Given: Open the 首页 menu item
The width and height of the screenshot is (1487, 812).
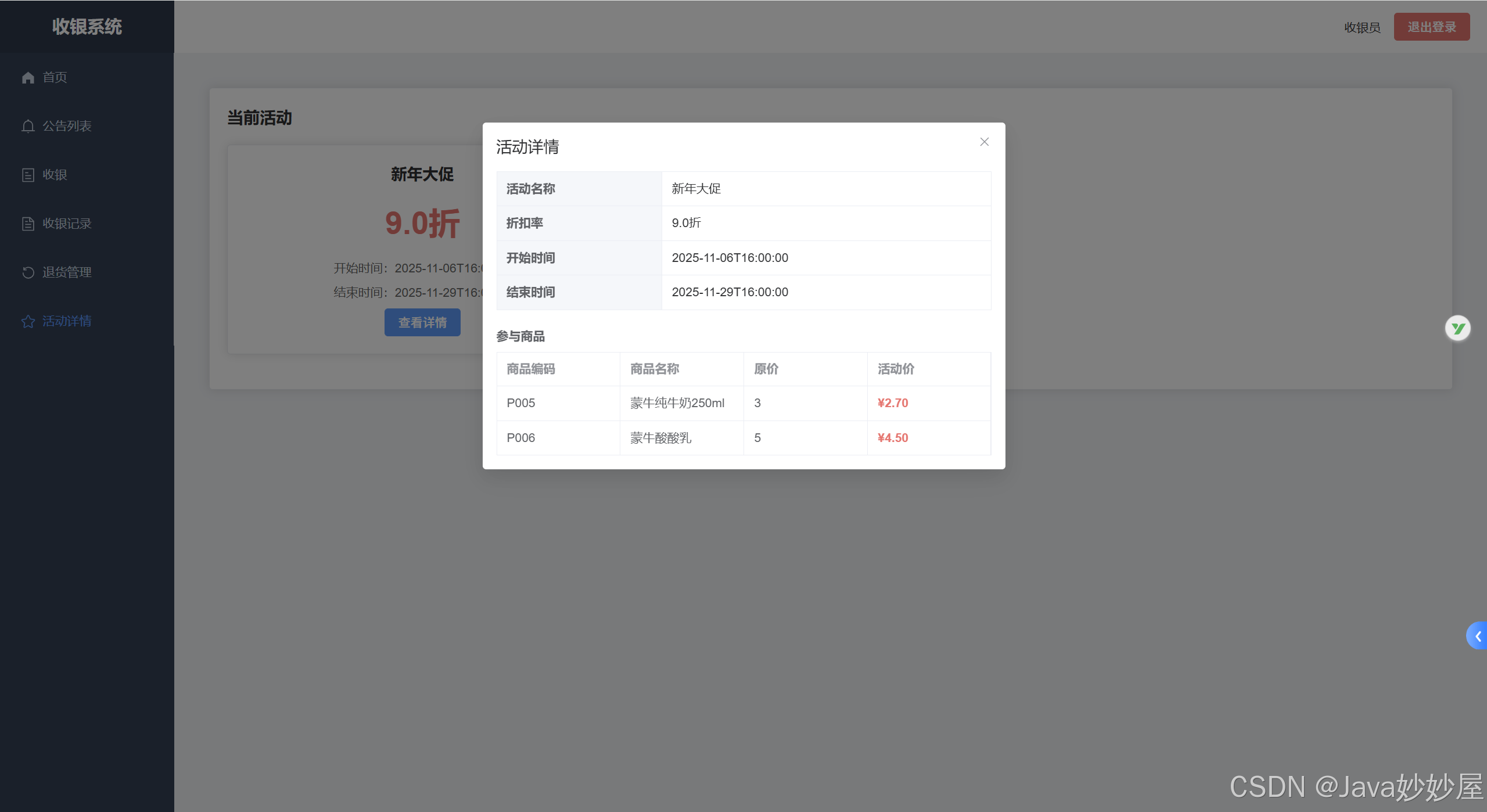Looking at the screenshot, I should coord(55,77).
